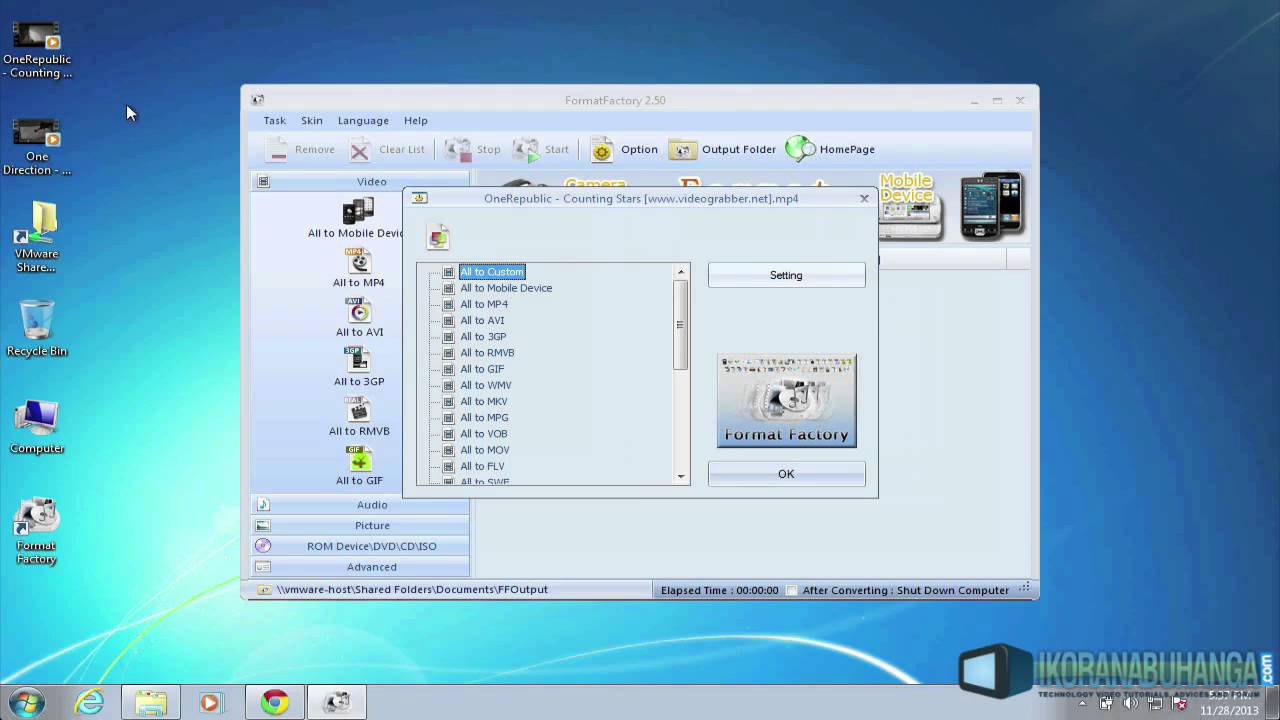This screenshot has height=720, width=1280.
Task: Select All to AVI sidebar icon
Action: 358,310
